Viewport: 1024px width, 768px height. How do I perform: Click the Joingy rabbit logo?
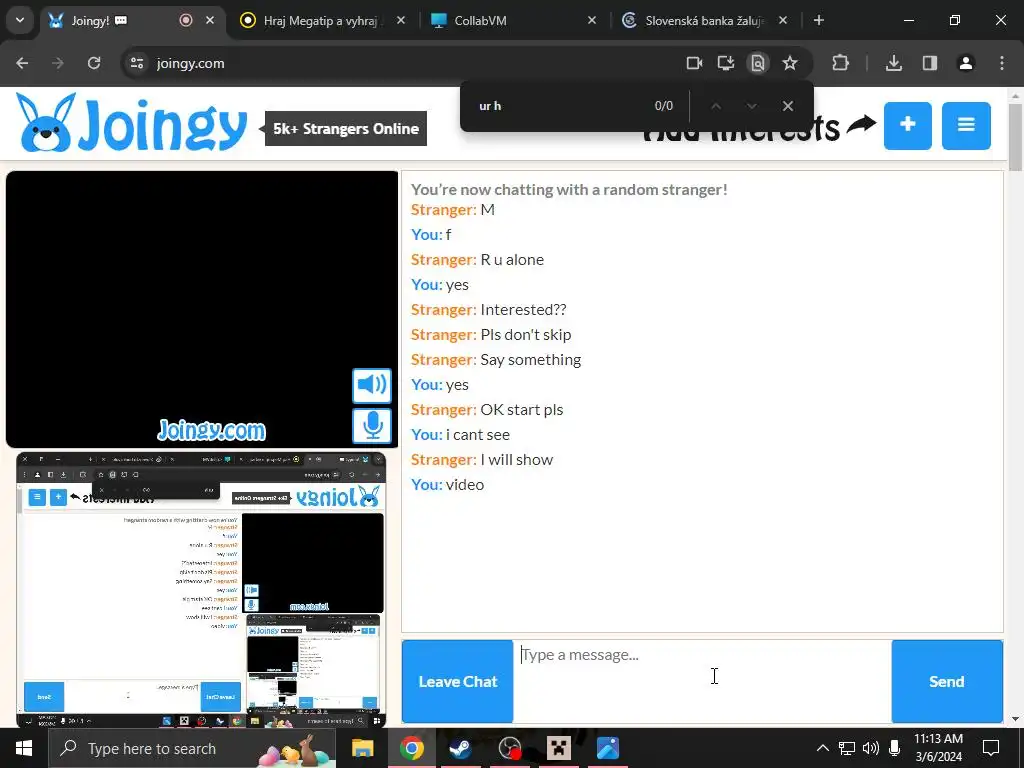132,123
